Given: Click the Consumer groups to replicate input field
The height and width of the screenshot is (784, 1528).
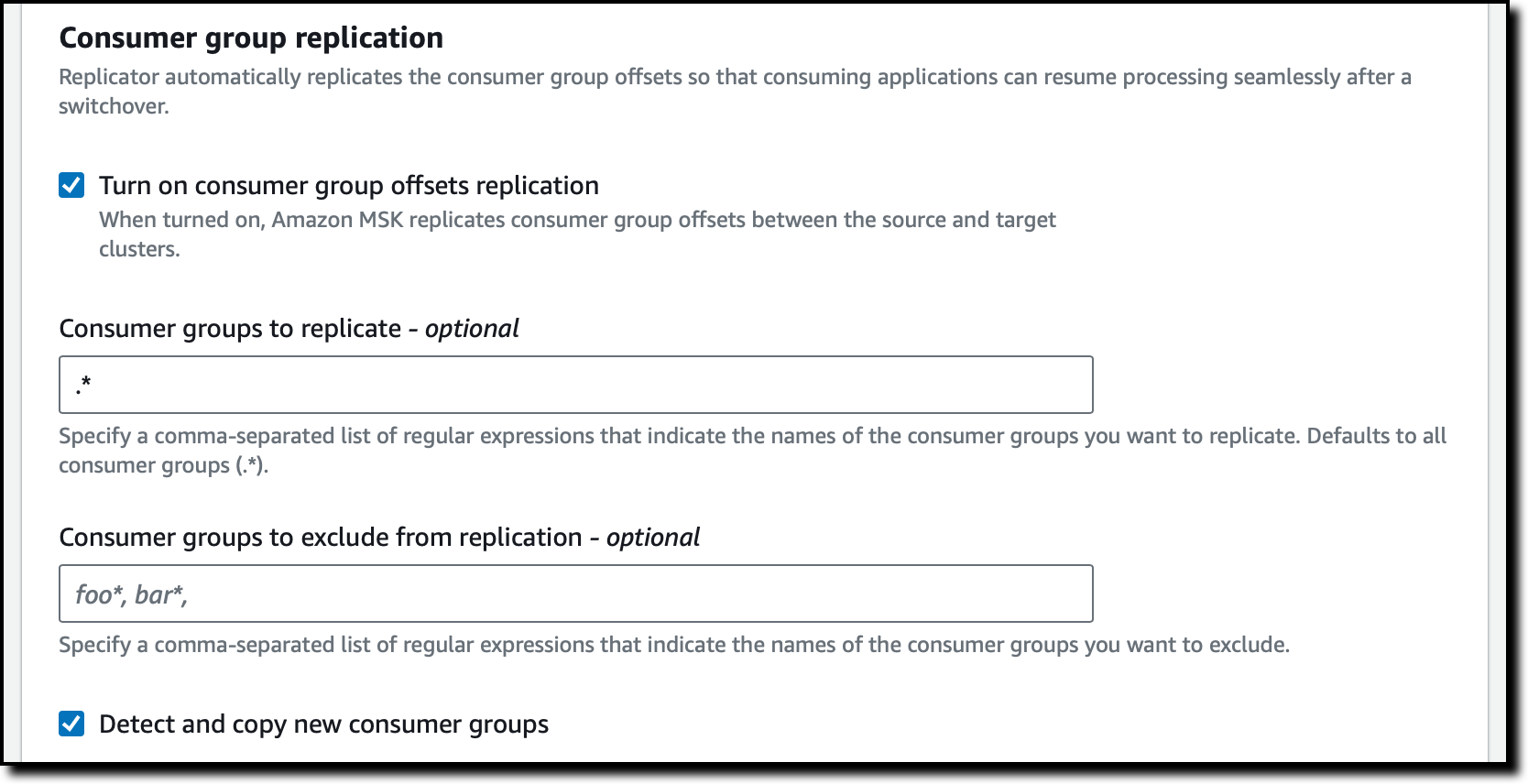Looking at the screenshot, I should (576, 385).
